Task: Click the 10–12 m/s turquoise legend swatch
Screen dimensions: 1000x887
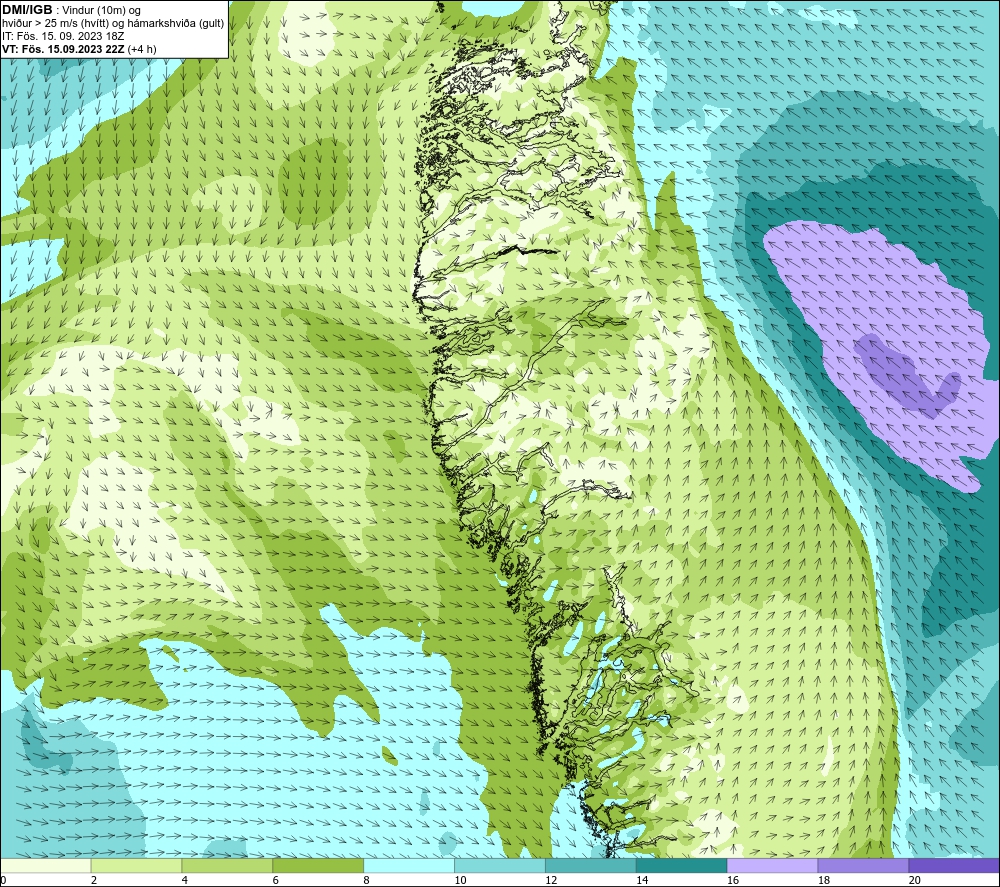Action: (x=499, y=865)
